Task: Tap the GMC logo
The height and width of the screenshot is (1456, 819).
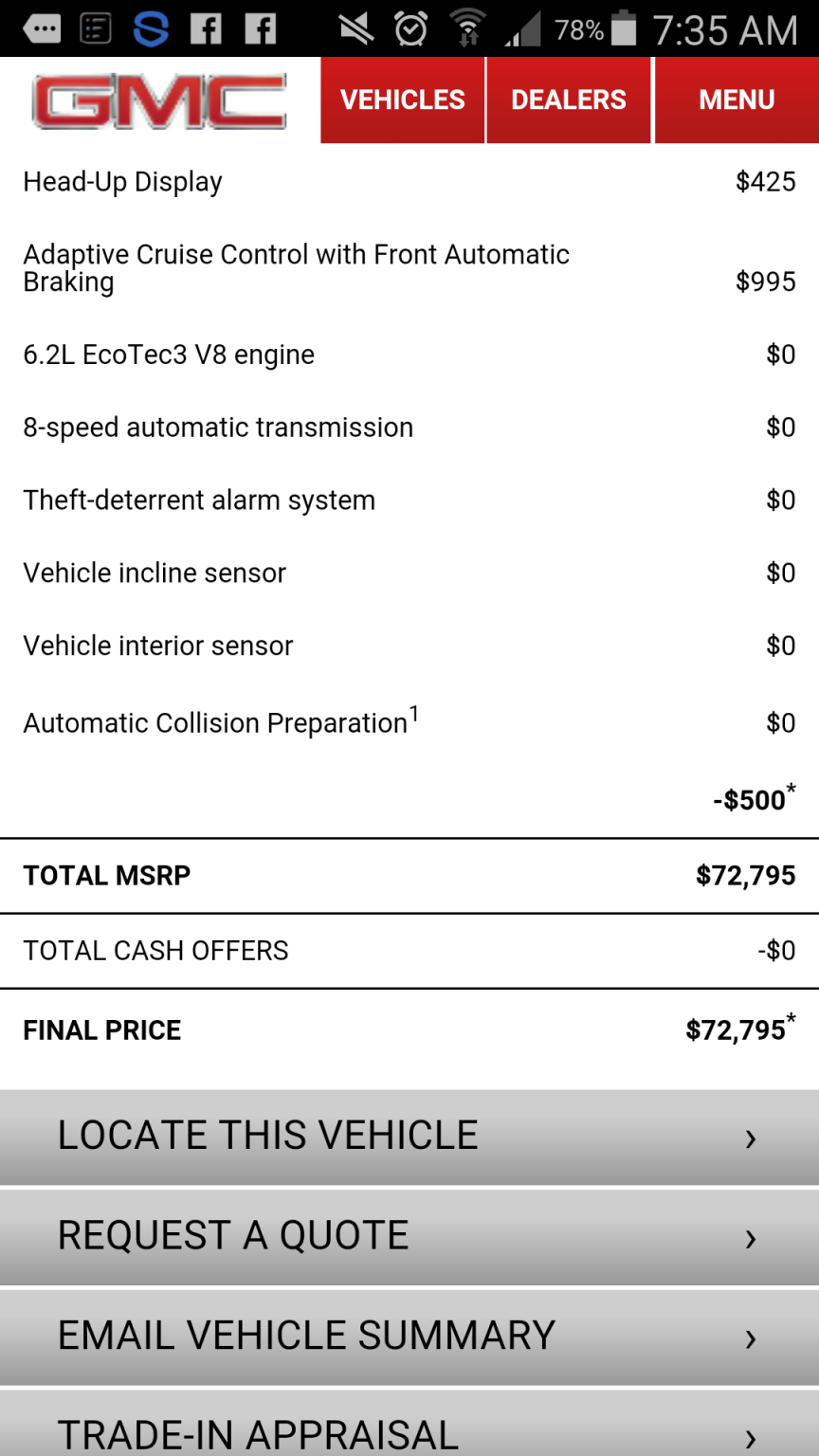Action: (x=159, y=101)
